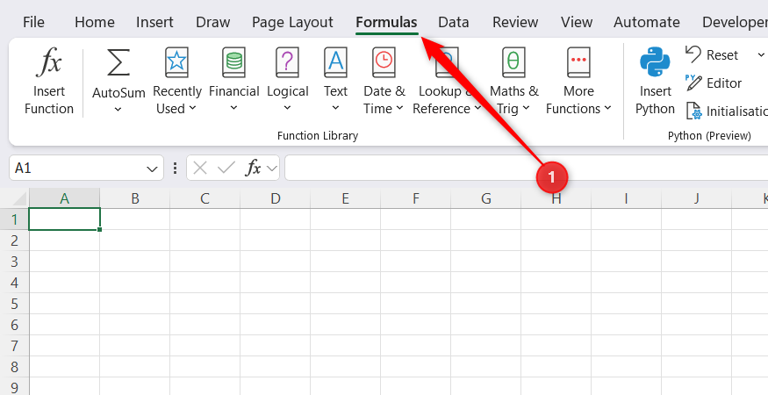Viewport: 768px width, 395px height.
Task: Click the Insert Function fx icon
Action: coord(49,62)
